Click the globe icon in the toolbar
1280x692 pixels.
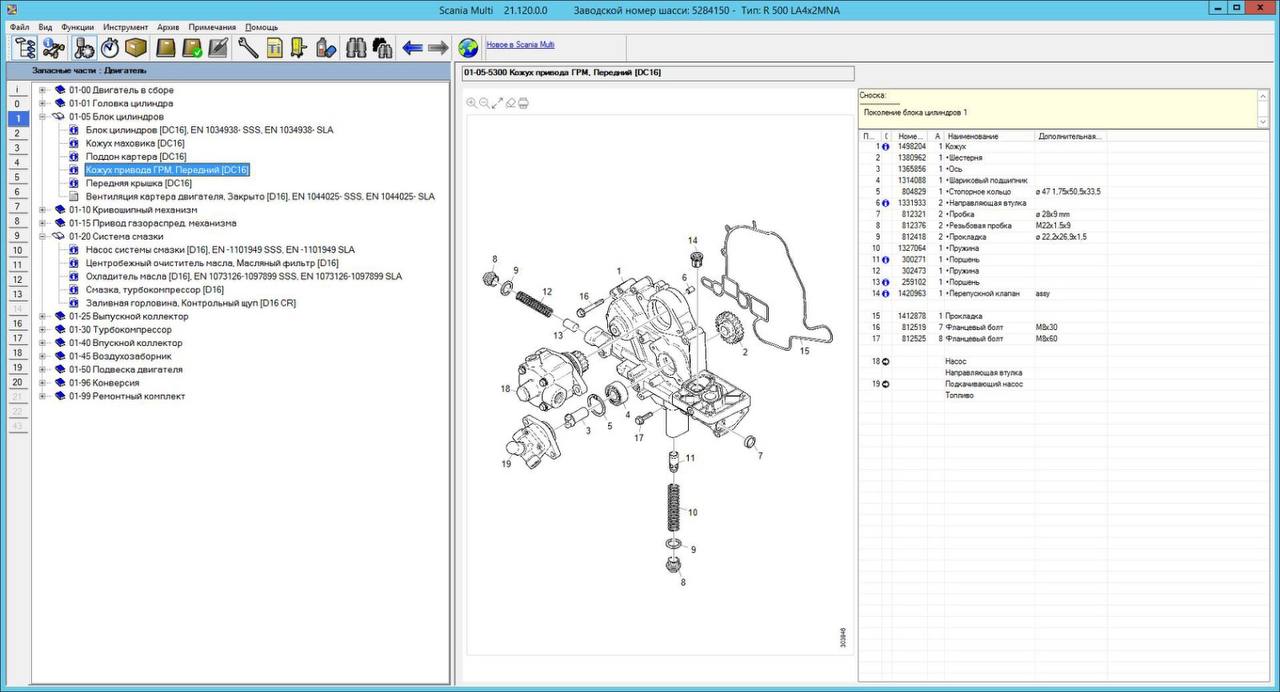pos(468,47)
